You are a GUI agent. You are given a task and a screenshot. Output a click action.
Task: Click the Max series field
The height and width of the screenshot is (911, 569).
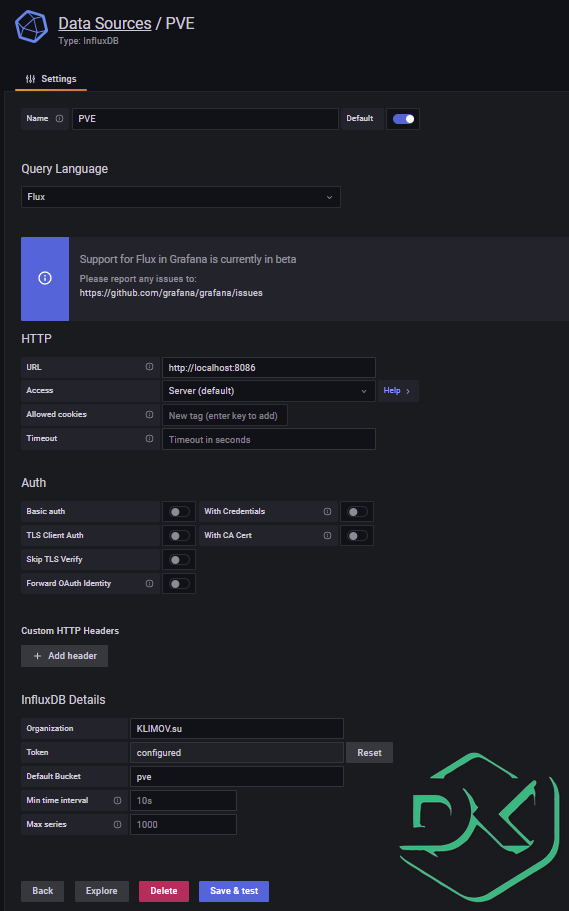click(184, 824)
